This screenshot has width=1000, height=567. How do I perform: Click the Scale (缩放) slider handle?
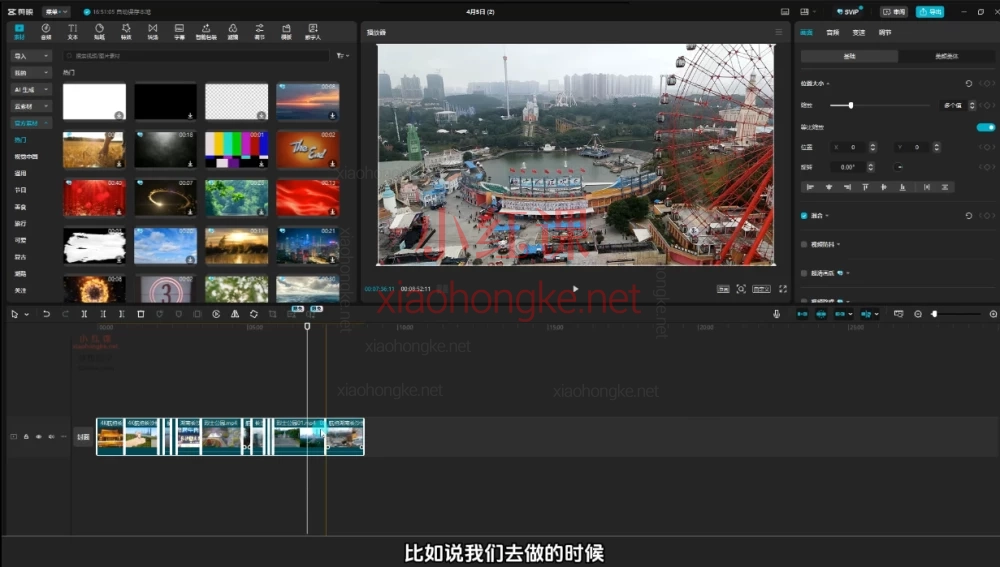[851, 105]
